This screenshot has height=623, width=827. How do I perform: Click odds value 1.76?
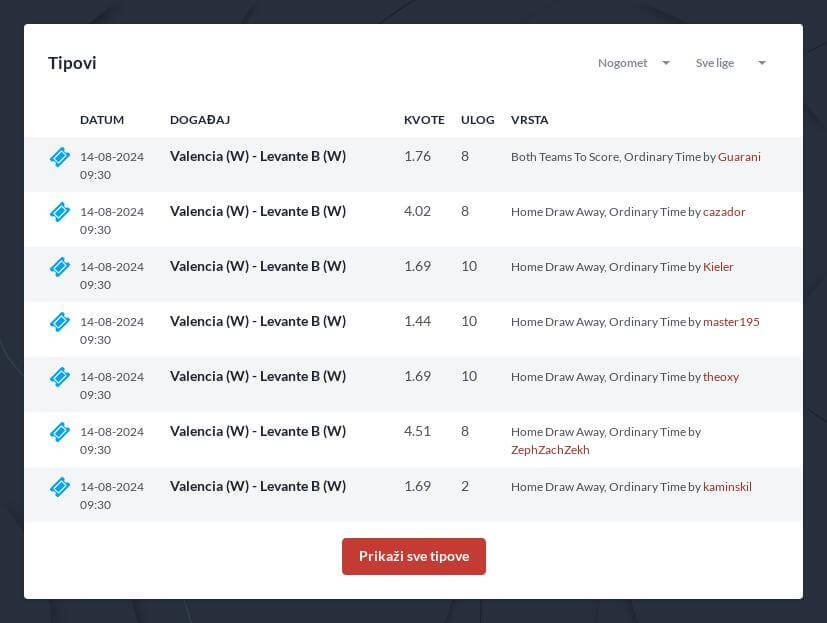pyautogui.click(x=417, y=156)
